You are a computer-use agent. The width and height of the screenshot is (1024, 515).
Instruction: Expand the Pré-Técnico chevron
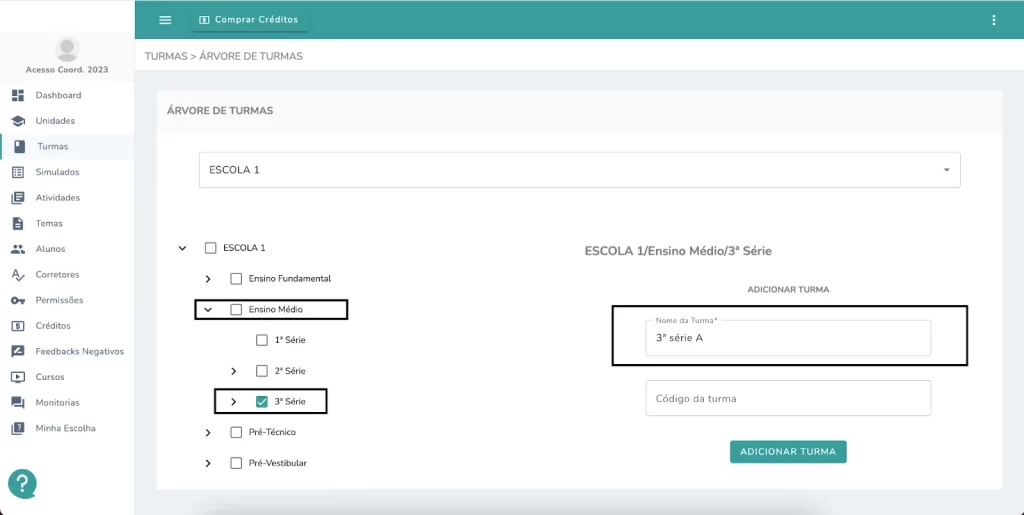208,432
